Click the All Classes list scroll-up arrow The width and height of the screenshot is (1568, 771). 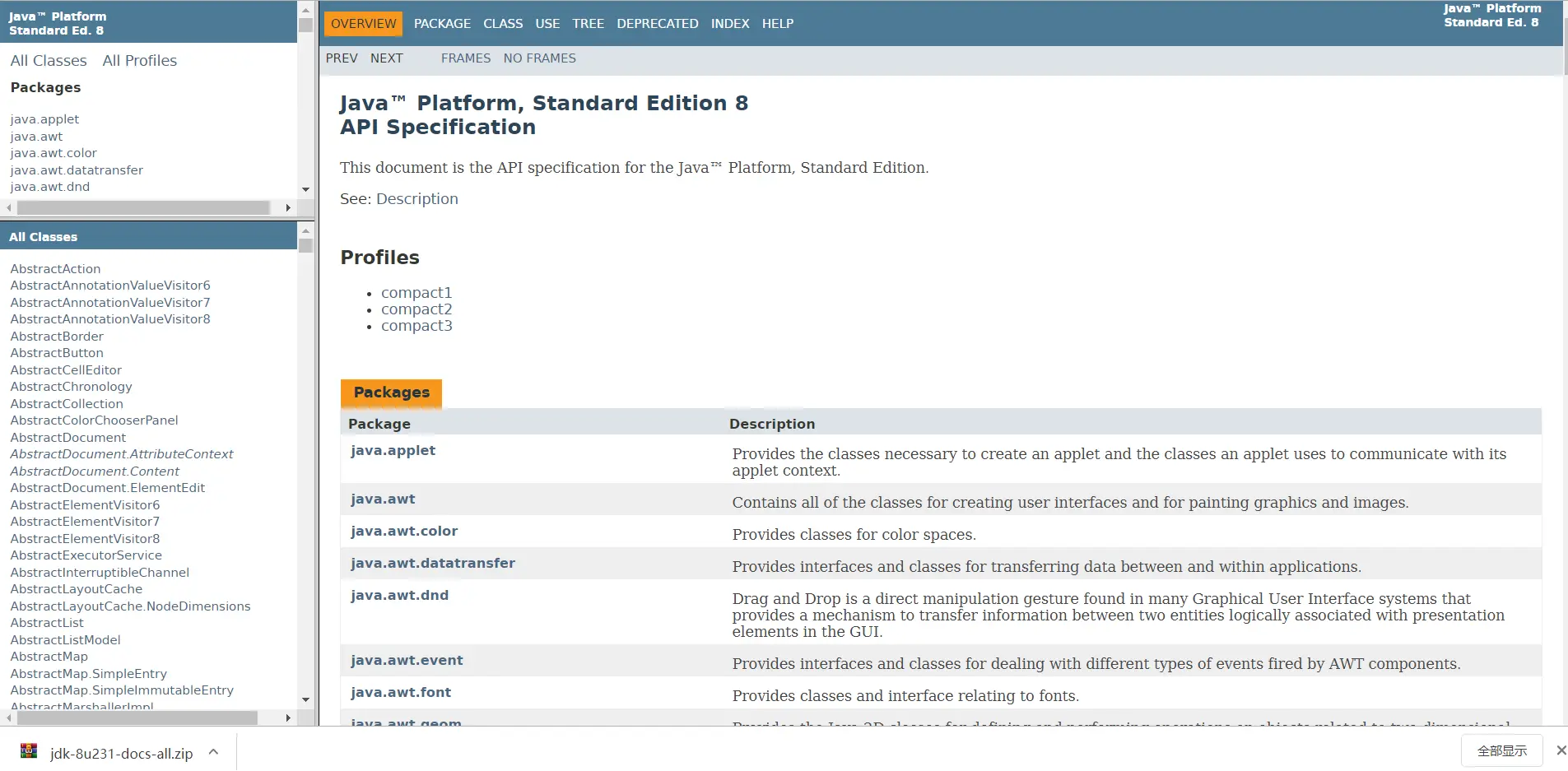[305, 230]
